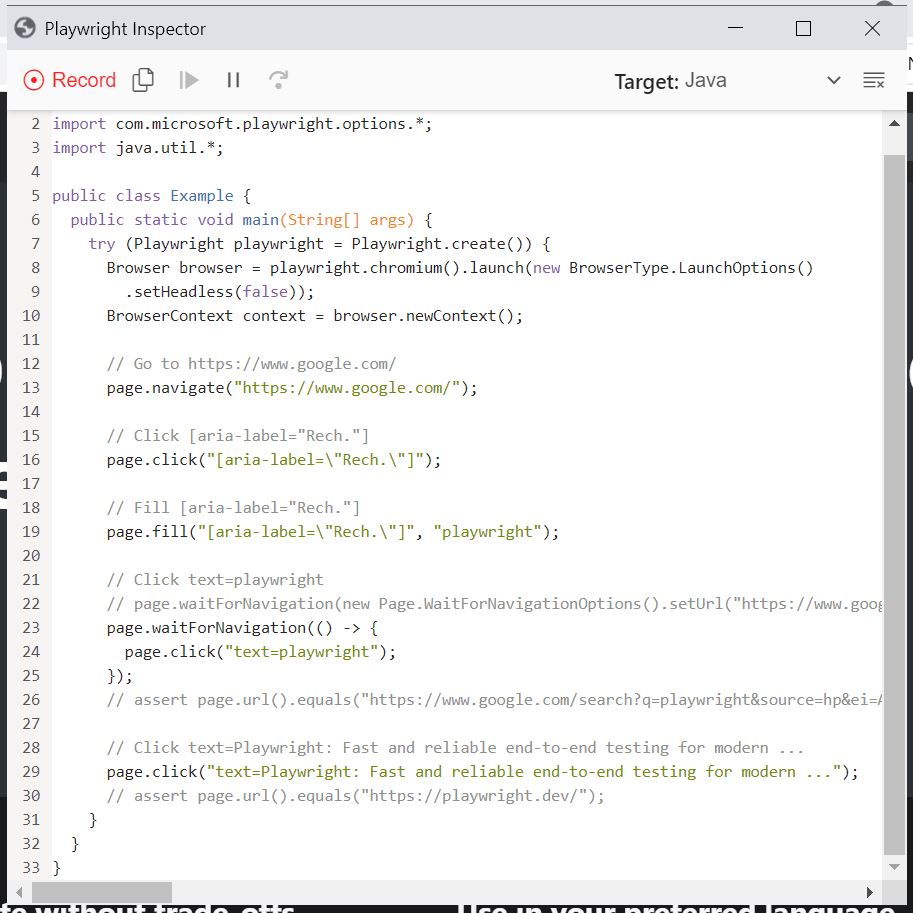Click line number 33 in the gutter
913x913 pixels.
coord(31,868)
